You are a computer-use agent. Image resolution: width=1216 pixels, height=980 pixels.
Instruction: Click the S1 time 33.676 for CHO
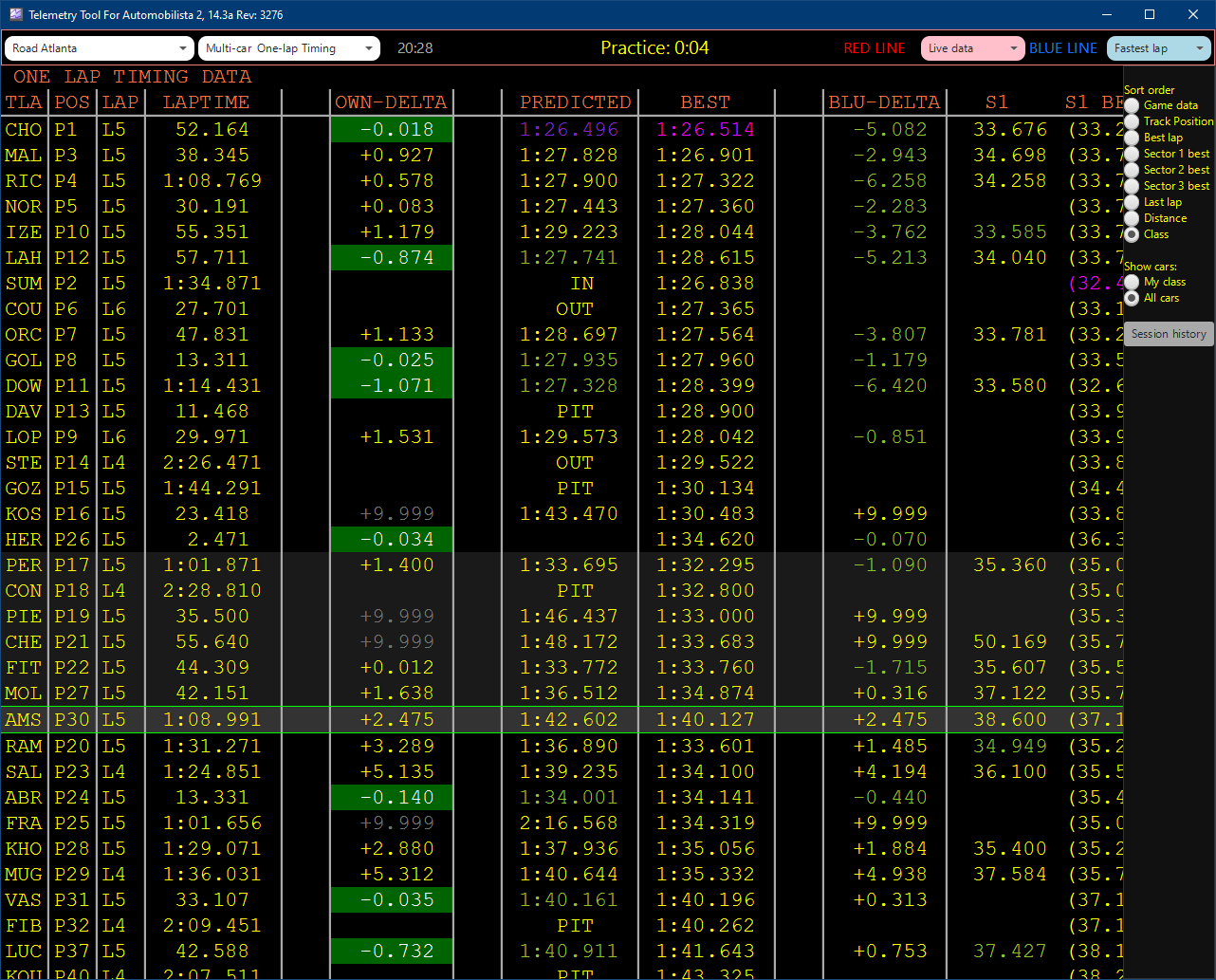1010,130
